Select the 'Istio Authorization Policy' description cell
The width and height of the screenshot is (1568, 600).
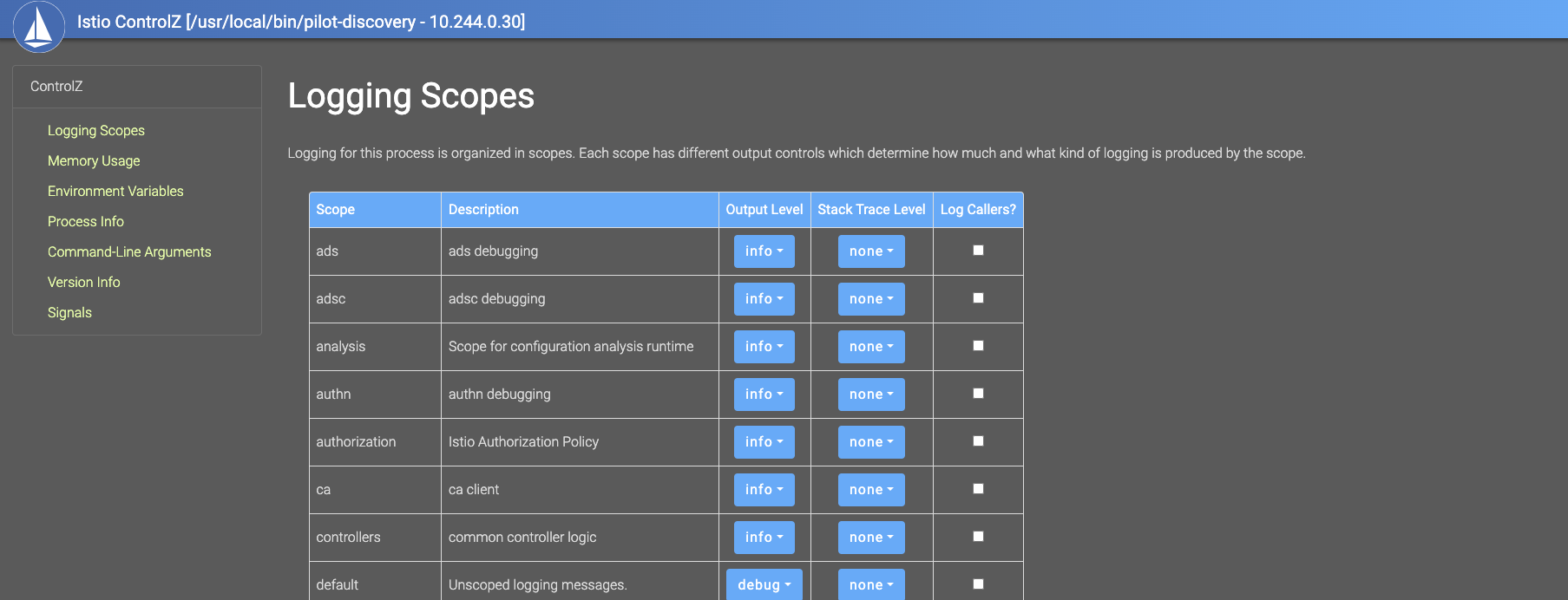click(x=580, y=442)
